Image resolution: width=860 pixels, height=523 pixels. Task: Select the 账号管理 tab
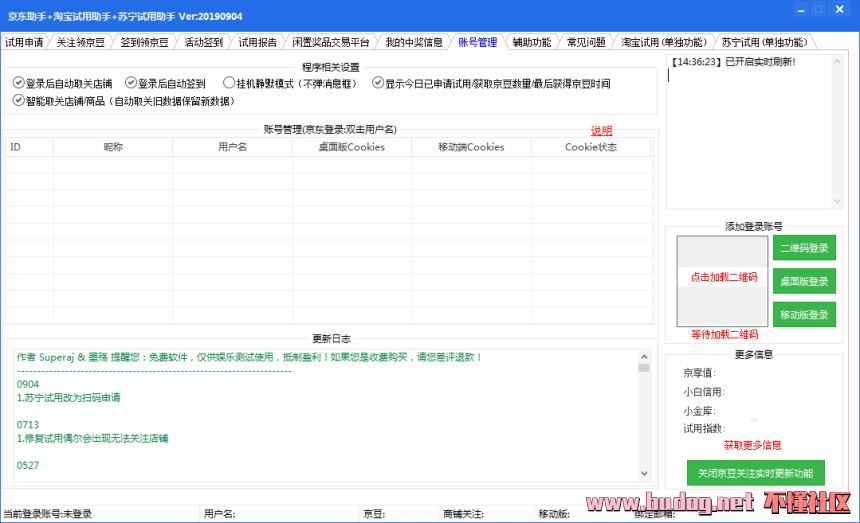[478, 42]
